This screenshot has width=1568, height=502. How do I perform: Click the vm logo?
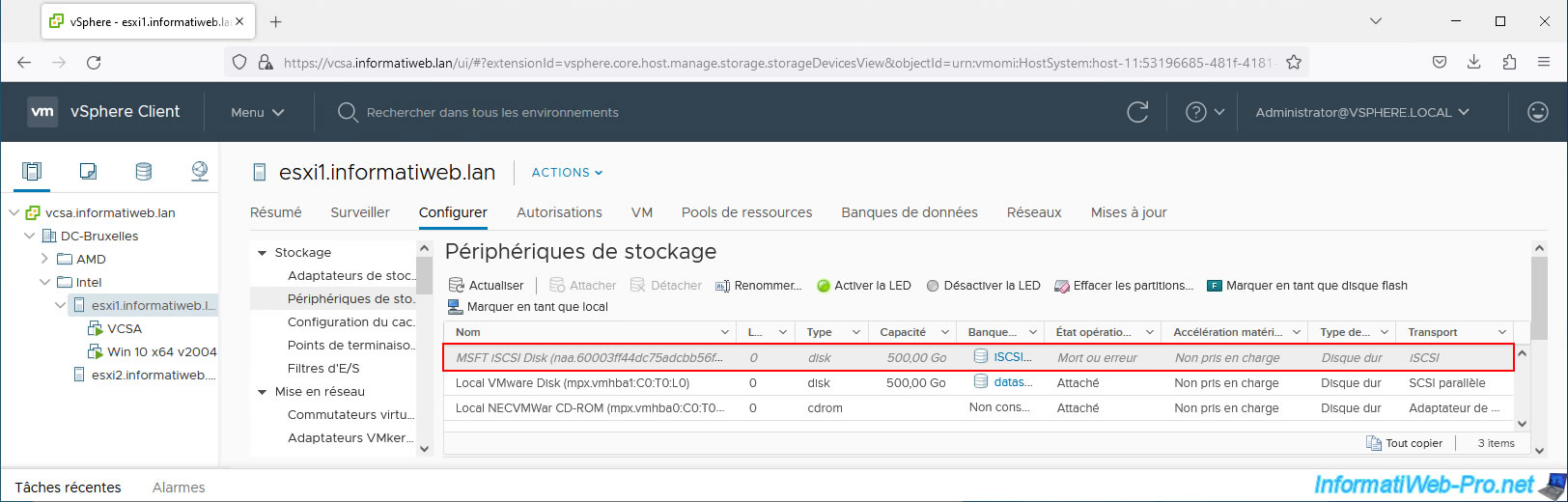pyautogui.click(x=42, y=112)
